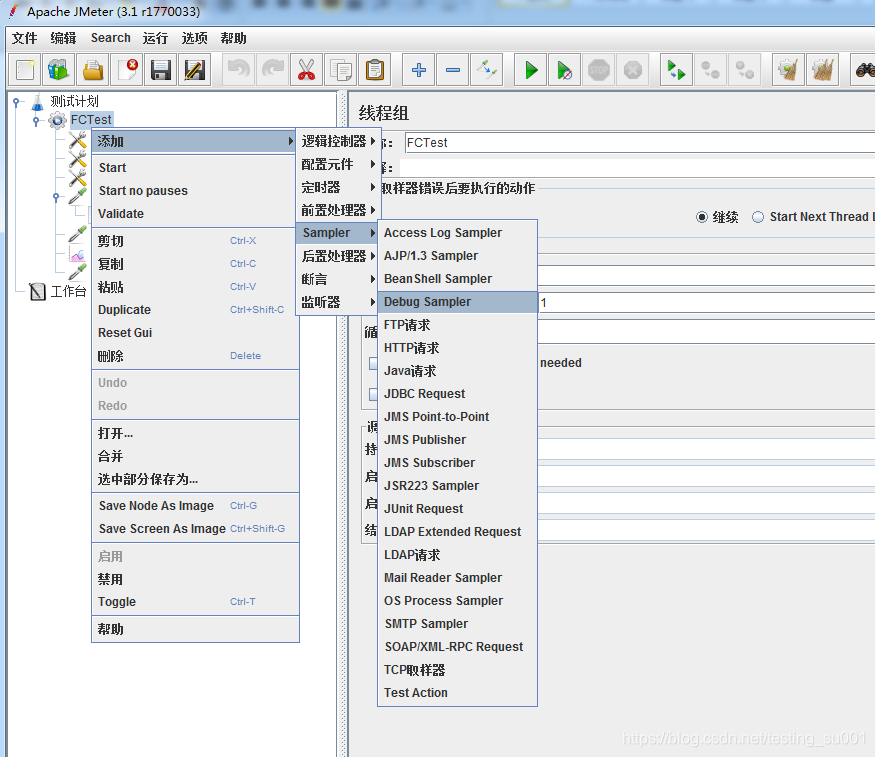The image size is (875, 757).
Task: Click the Remote Stop All icon
Action: 710,70
